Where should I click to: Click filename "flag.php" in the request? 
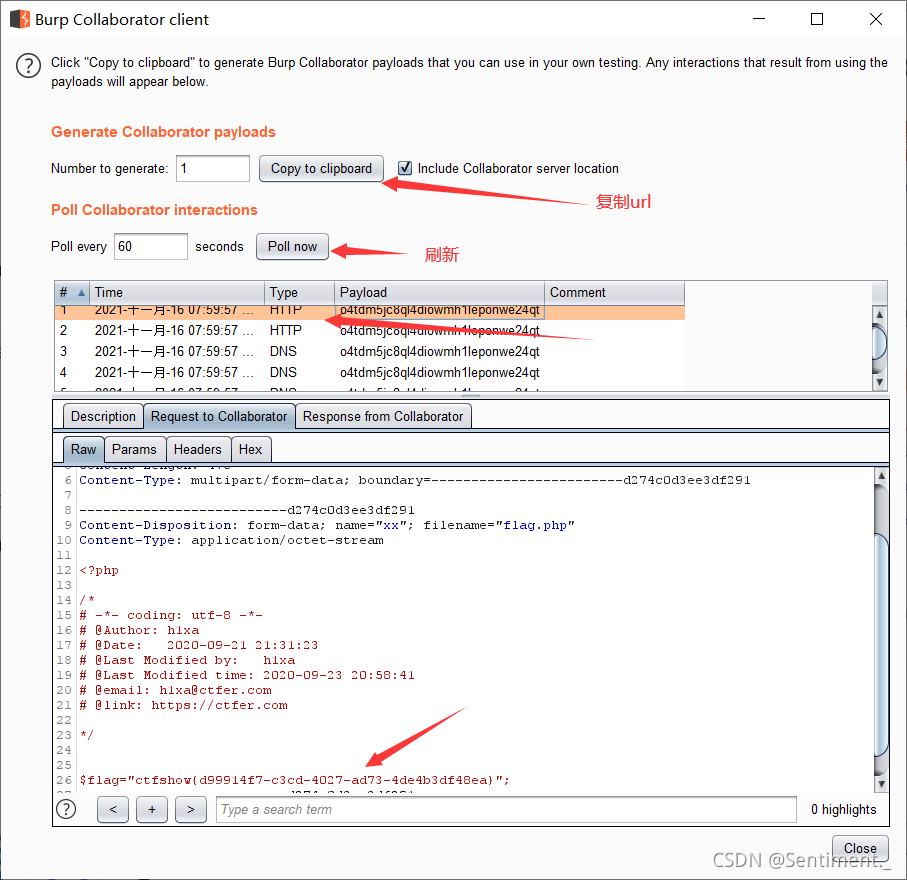(x=534, y=525)
